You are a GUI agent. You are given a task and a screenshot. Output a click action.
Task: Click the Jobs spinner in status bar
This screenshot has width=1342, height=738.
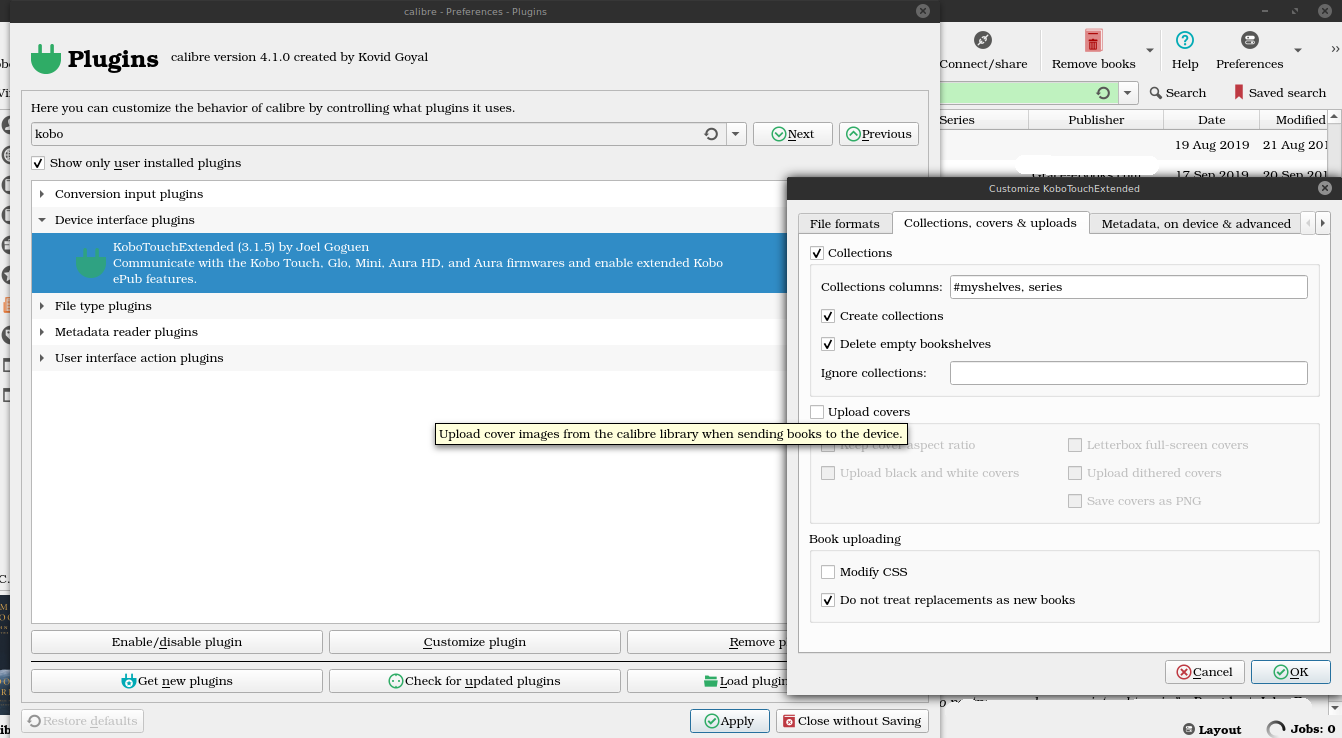click(1275, 729)
